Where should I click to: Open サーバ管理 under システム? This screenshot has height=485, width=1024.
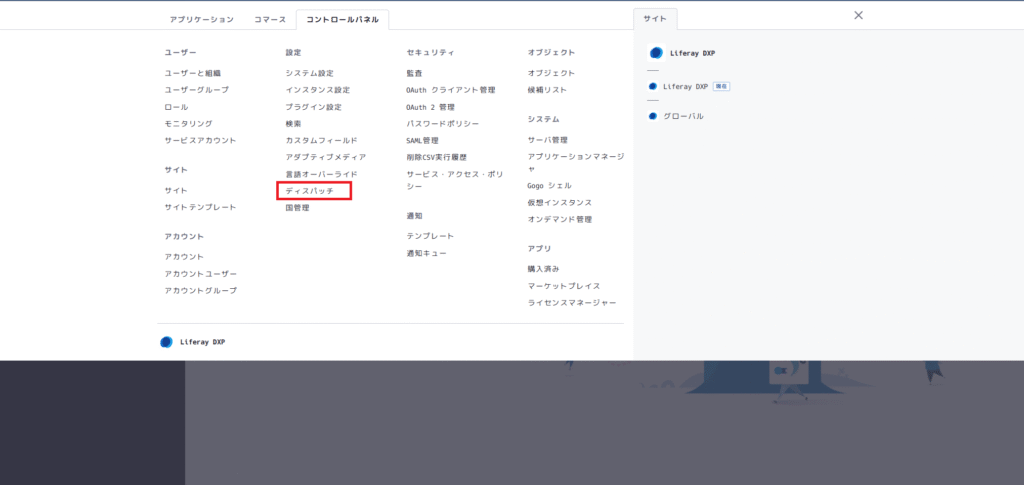[x=547, y=140]
